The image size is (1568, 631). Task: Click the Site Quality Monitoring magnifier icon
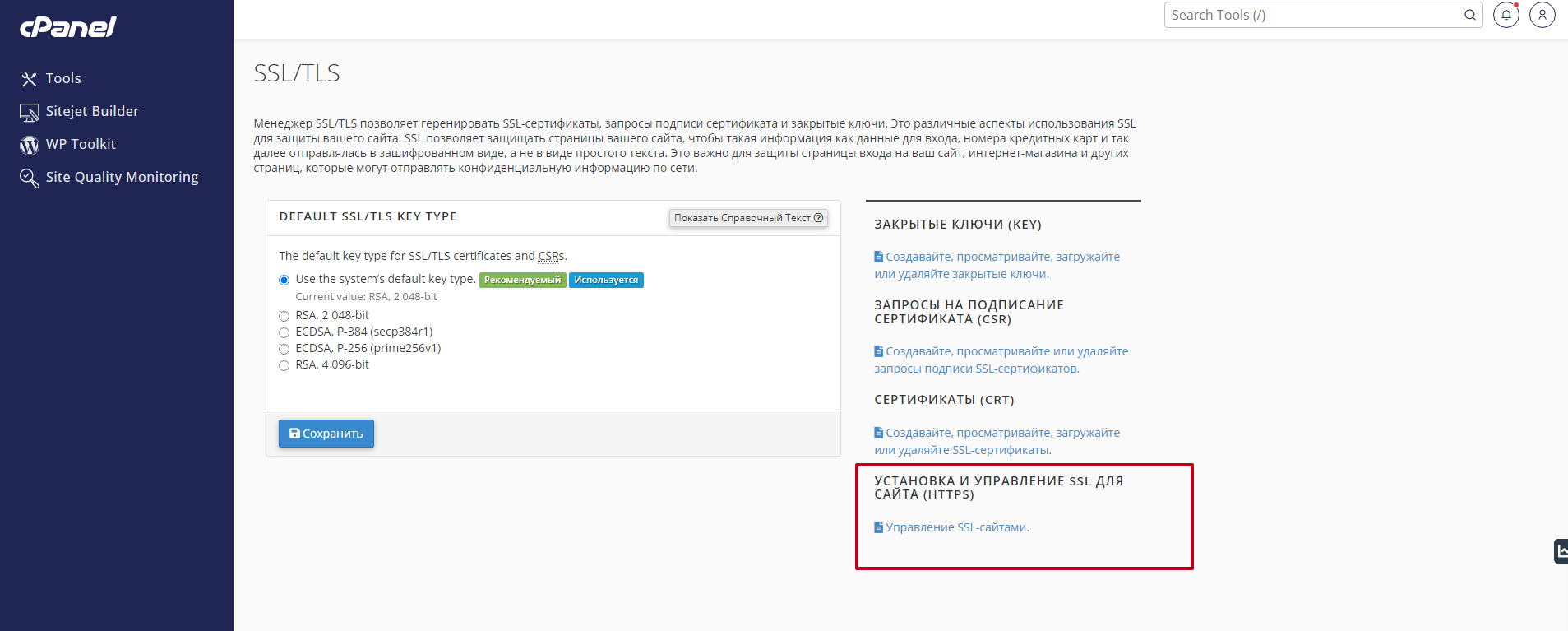(30, 178)
